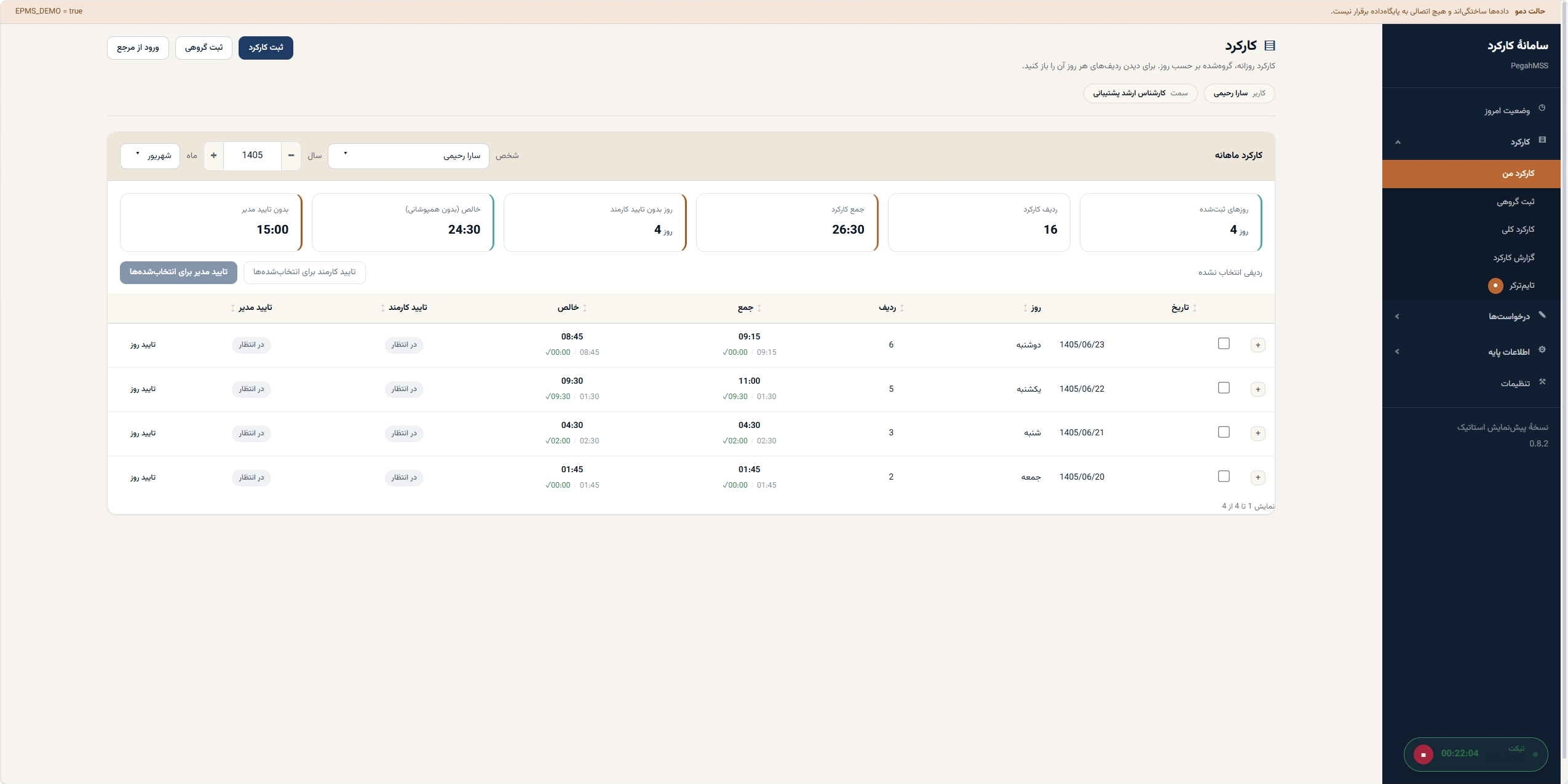Image resolution: width=1568 pixels, height=784 pixels.
Task: Click تایید روز for the 1405/06/23 row
Action: pyautogui.click(x=143, y=345)
